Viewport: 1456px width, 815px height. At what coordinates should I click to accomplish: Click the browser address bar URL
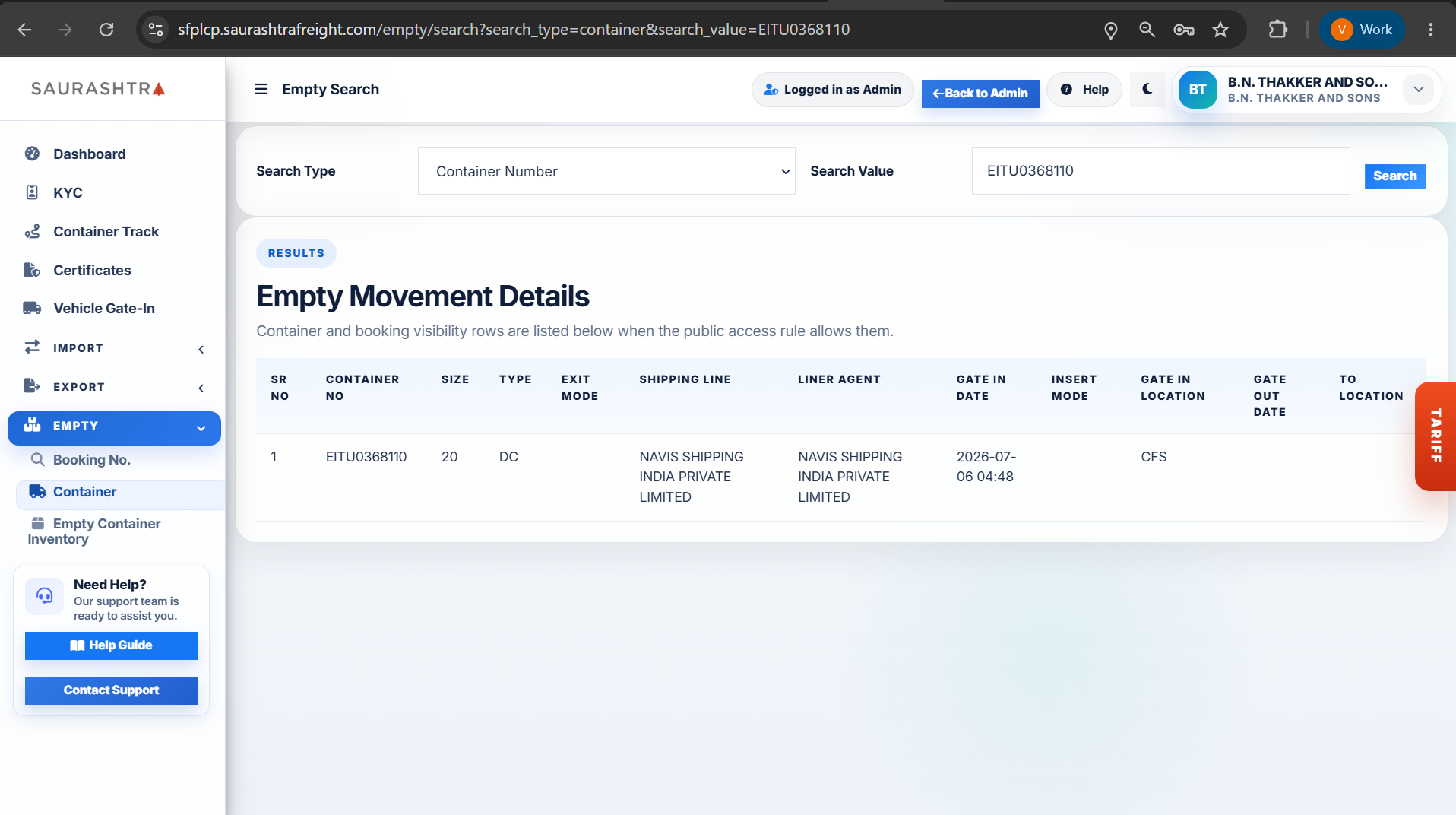click(514, 30)
